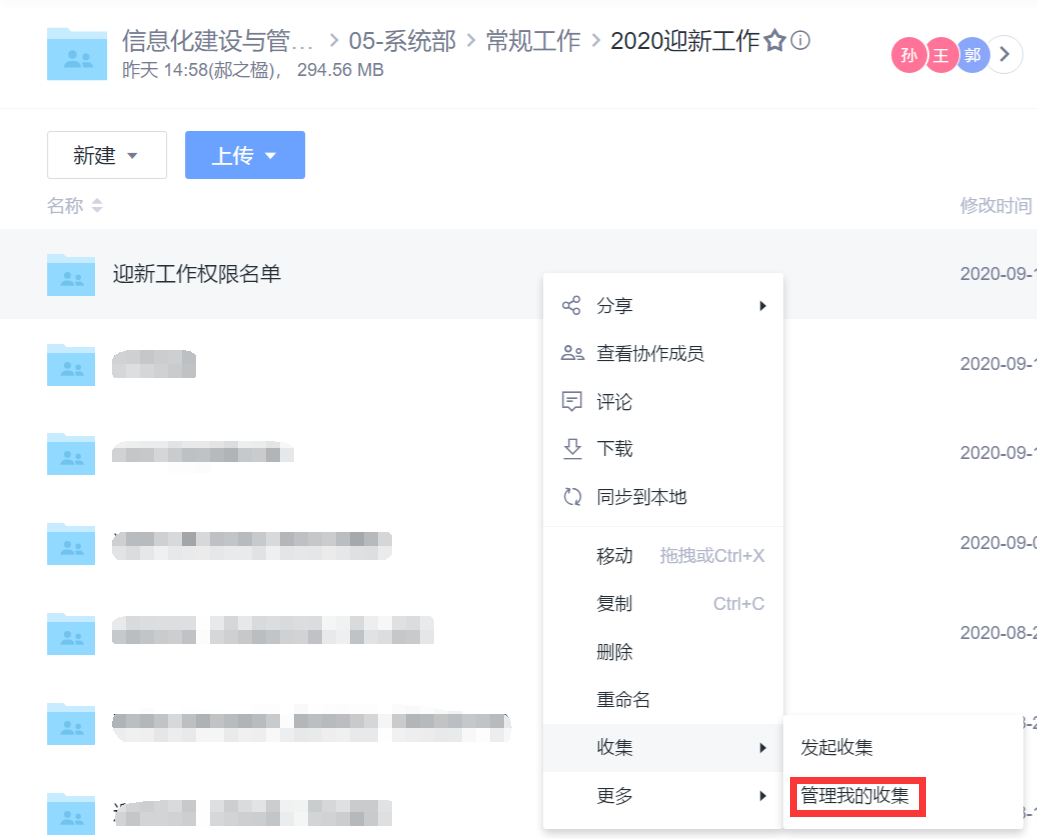Select the 查看协作成员 members icon
The height and width of the screenshot is (839, 1037).
point(572,353)
